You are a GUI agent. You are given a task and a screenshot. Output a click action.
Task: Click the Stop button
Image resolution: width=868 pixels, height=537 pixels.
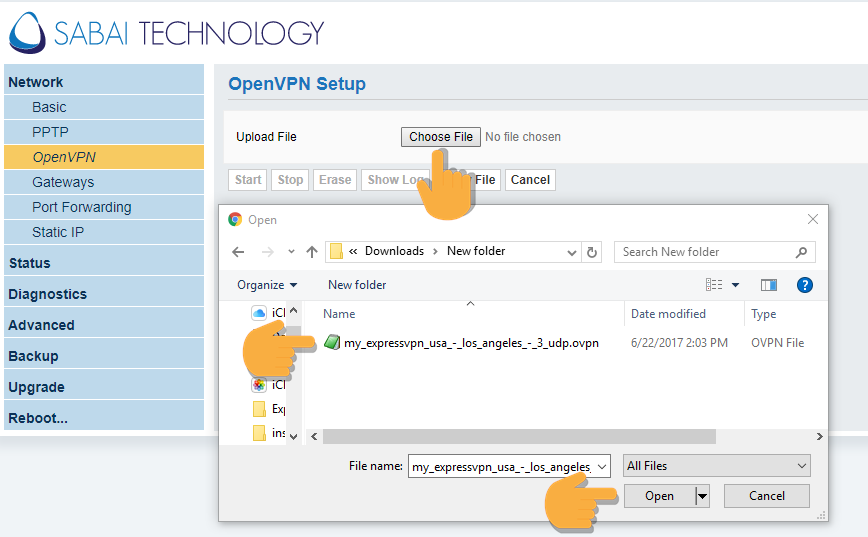(290, 180)
